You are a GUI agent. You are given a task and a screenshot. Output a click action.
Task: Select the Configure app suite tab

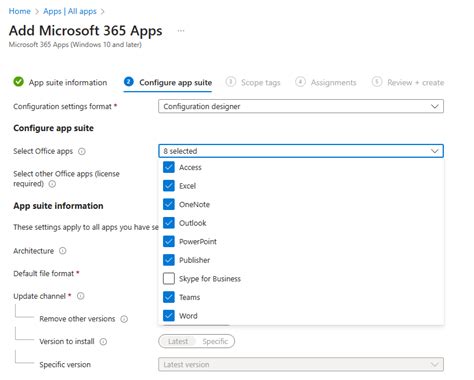pos(168,82)
